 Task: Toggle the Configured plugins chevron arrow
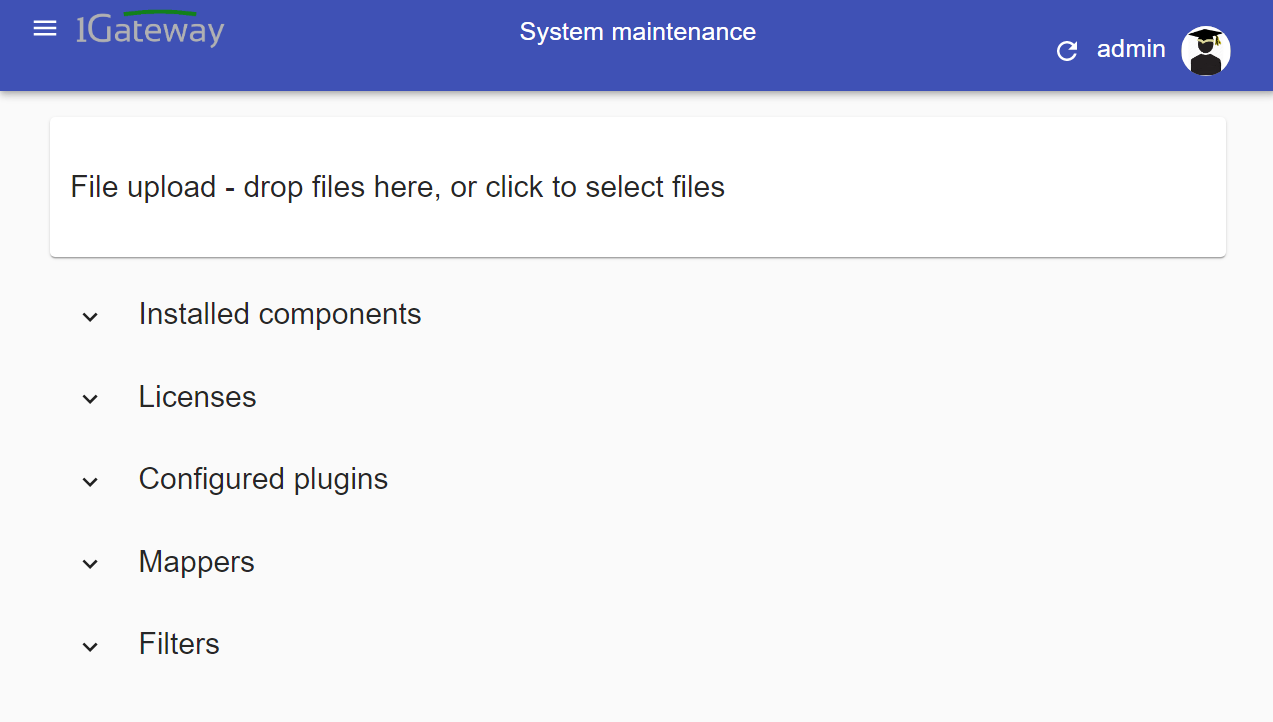coord(90,482)
